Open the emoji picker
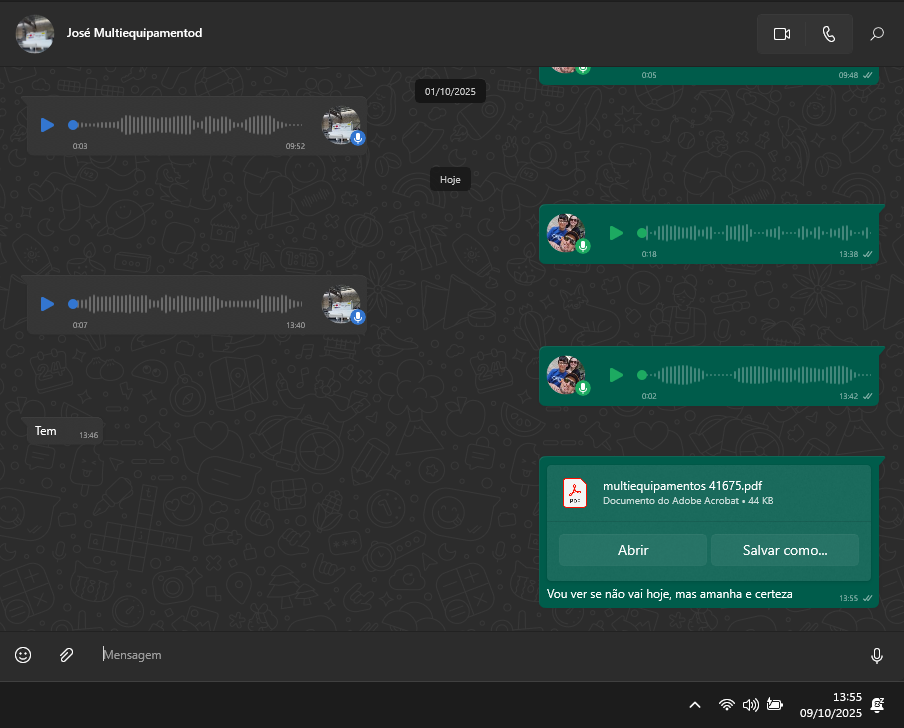This screenshot has width=904, height=728. [23, 655]
